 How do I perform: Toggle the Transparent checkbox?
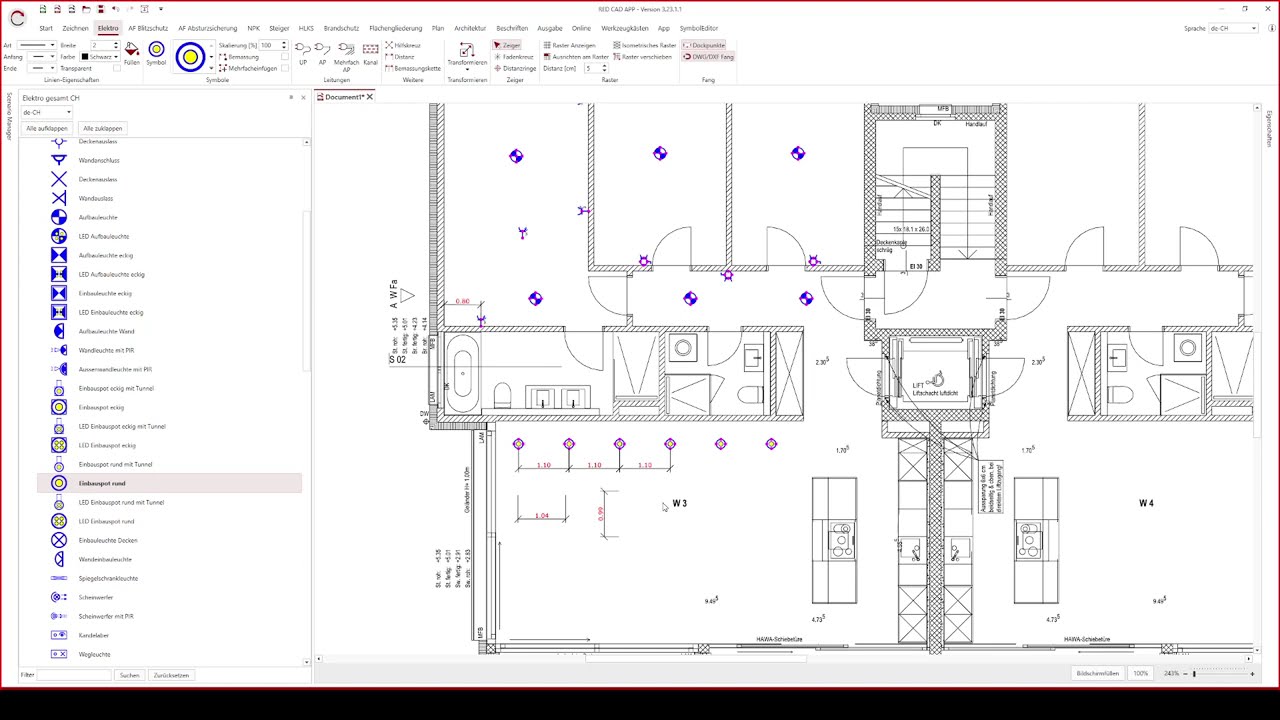point(117,68)
